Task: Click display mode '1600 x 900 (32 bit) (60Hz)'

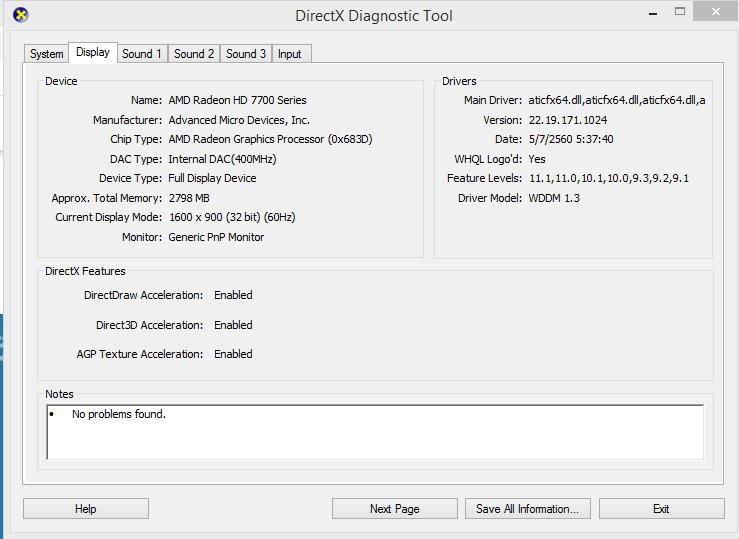Action: [232, 217]
